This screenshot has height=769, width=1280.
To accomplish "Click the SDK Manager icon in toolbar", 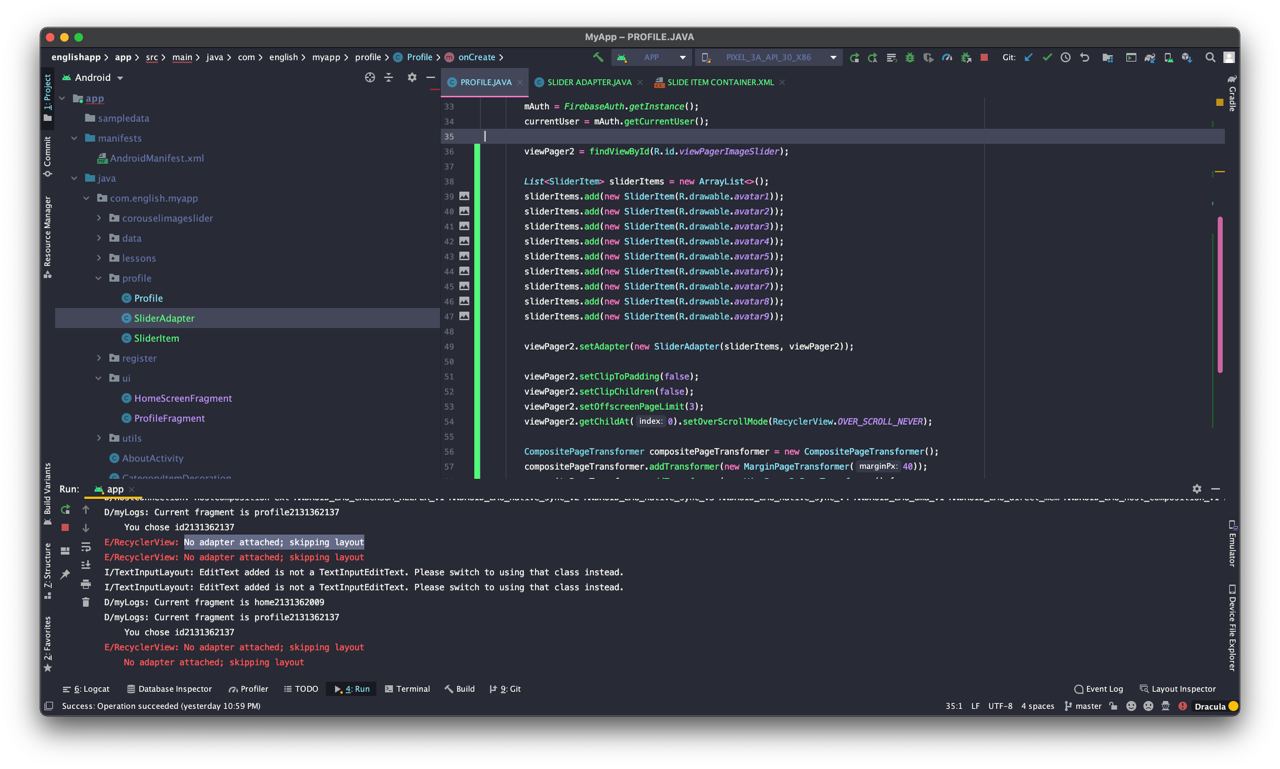I will click(x=1187, y=58).
